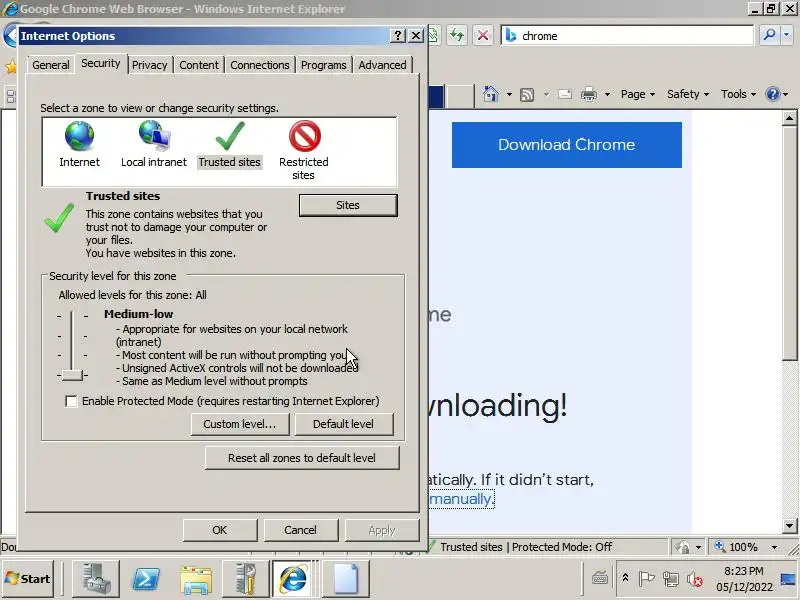Screen dimensions: 800x600
Task: Select the Trusted sites checkmark zone icon
Action: [230, 136]
